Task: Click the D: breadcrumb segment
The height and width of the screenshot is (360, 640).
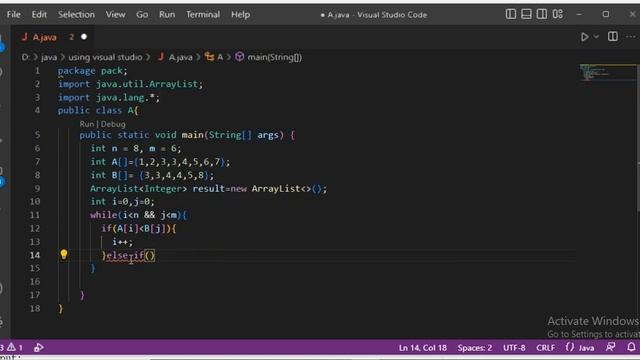Action: [26, 58]
